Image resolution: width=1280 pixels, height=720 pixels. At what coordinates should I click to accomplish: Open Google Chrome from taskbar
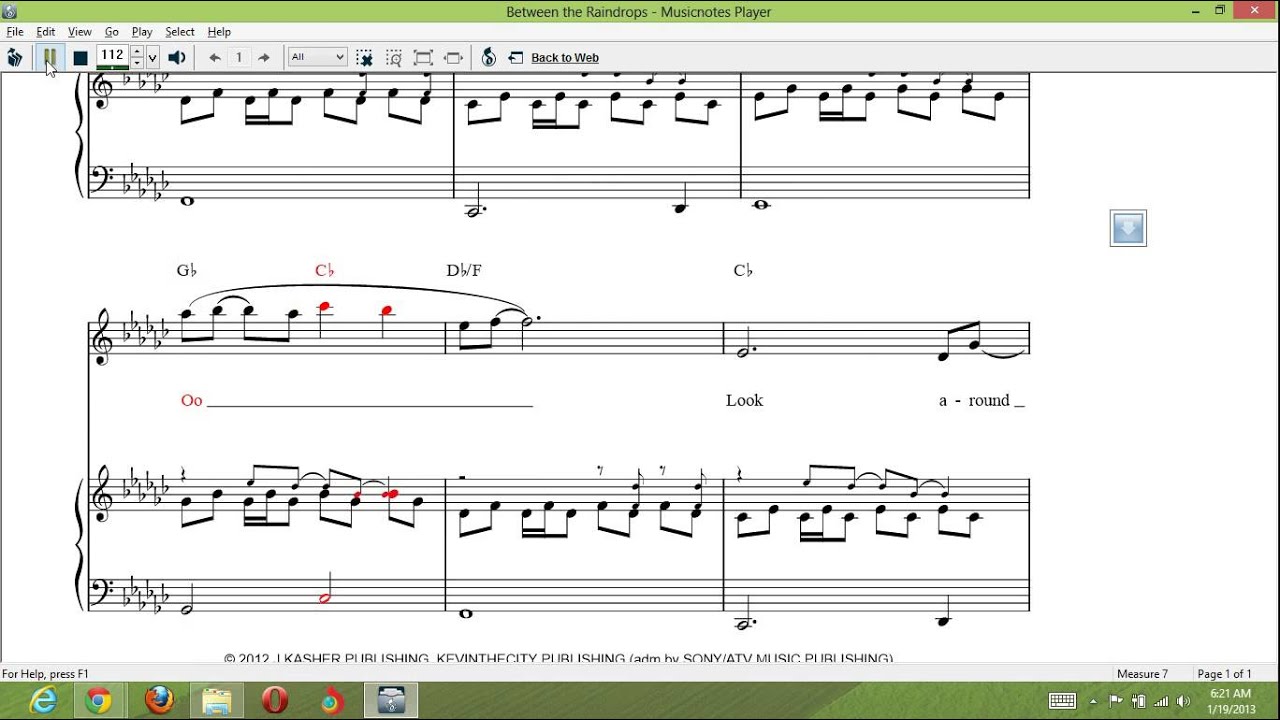coord(98,701)
